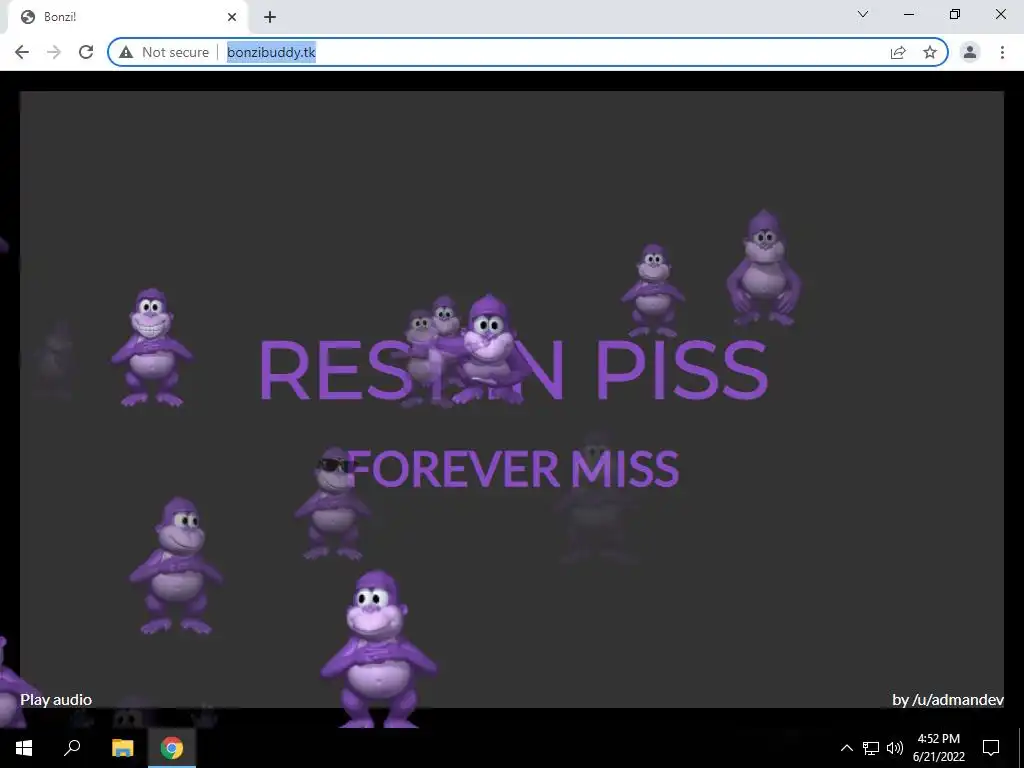Click the Not secure warning icon

tap(126, 52)
